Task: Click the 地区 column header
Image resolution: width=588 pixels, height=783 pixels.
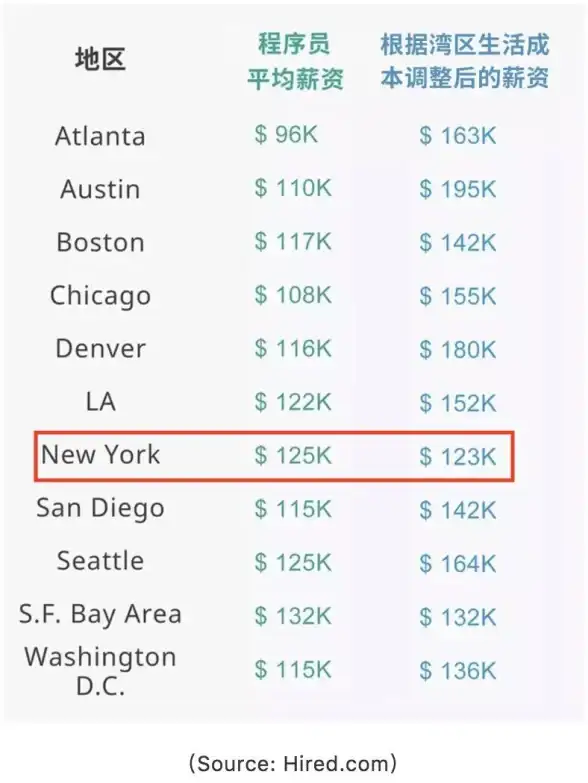Action: (x=100, y=59)
